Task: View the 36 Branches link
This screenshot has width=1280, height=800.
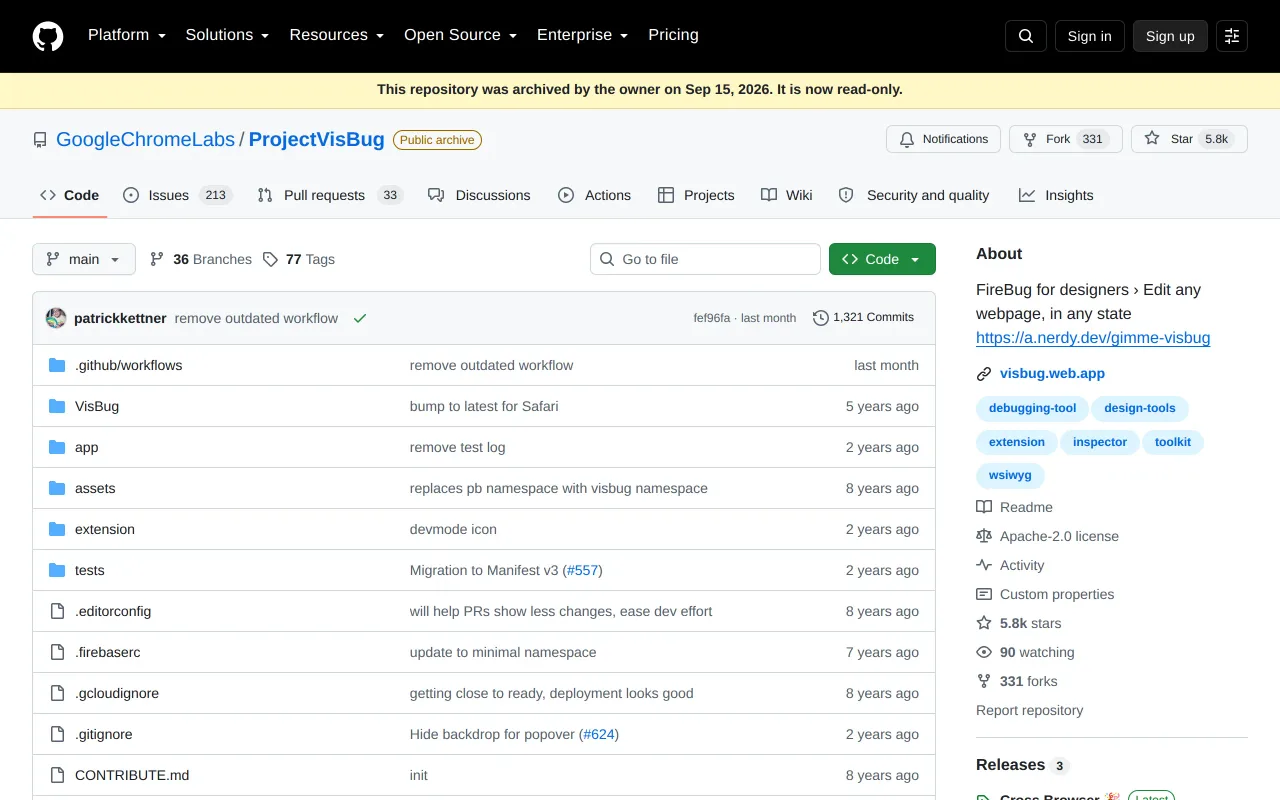Action: point(201,259)
